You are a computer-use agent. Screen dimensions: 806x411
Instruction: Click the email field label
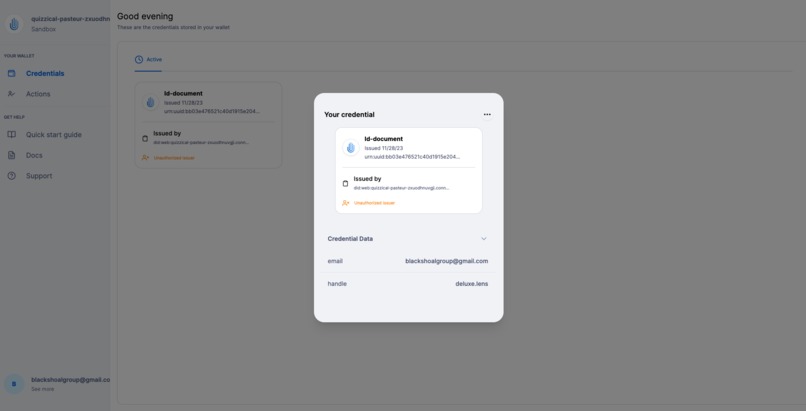[x=335, y=261]
